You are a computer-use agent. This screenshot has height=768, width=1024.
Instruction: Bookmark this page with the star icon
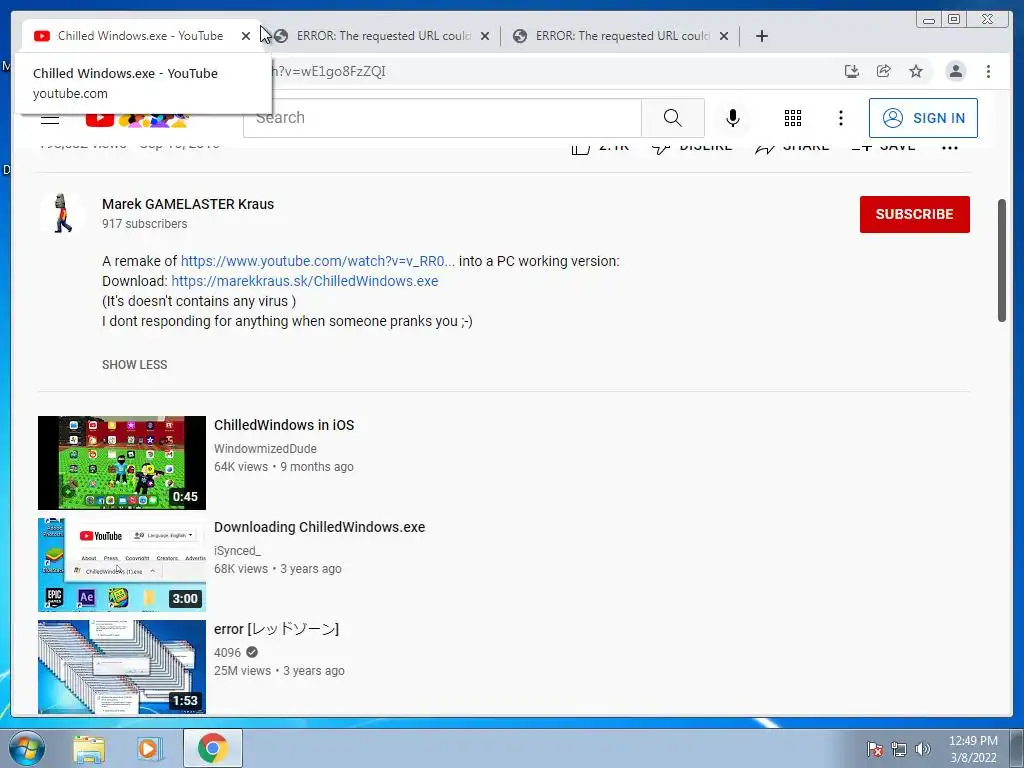pyautogui.click(x=916, y=71)
